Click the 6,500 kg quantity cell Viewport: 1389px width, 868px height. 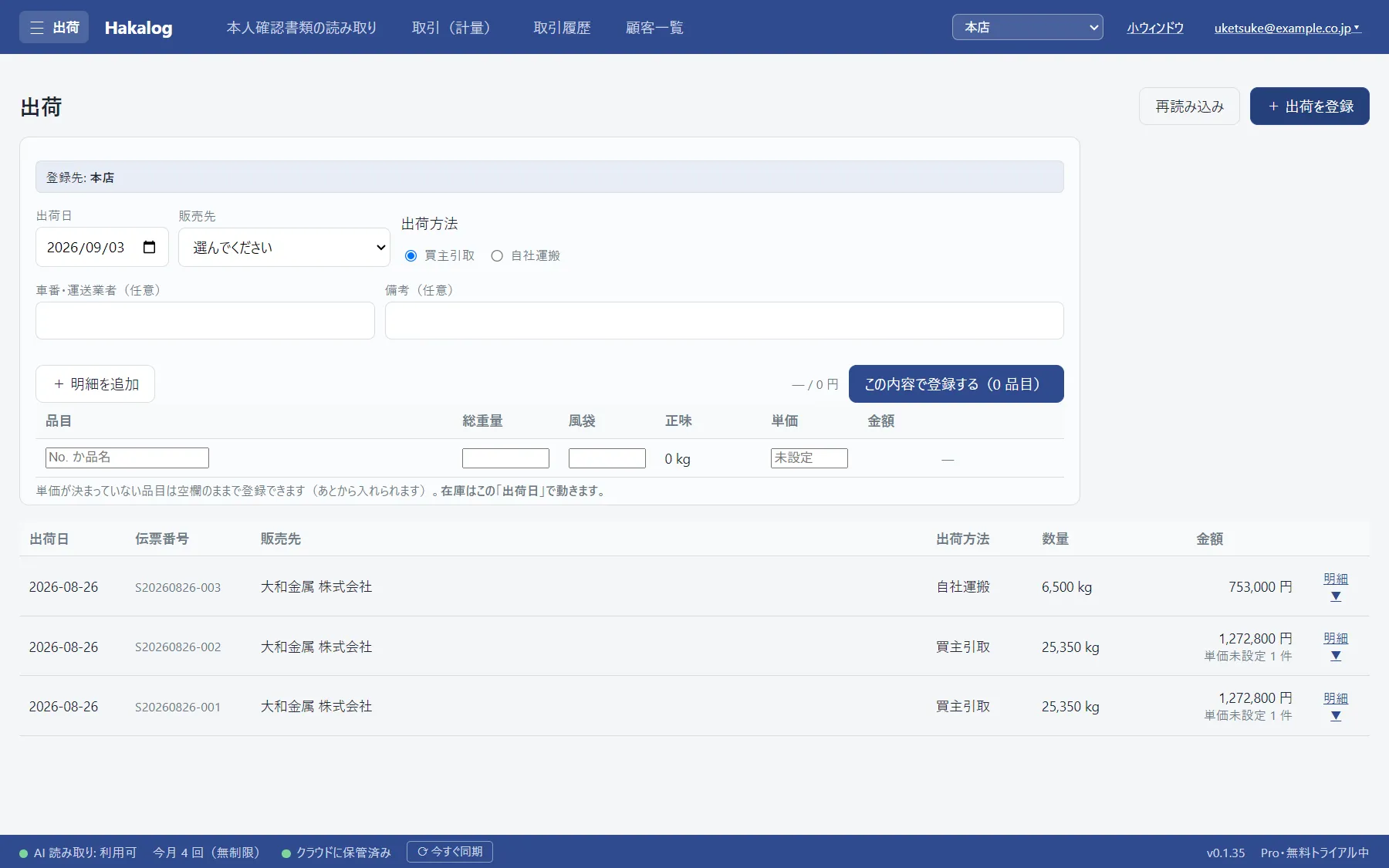click(x=1066, y=587)
